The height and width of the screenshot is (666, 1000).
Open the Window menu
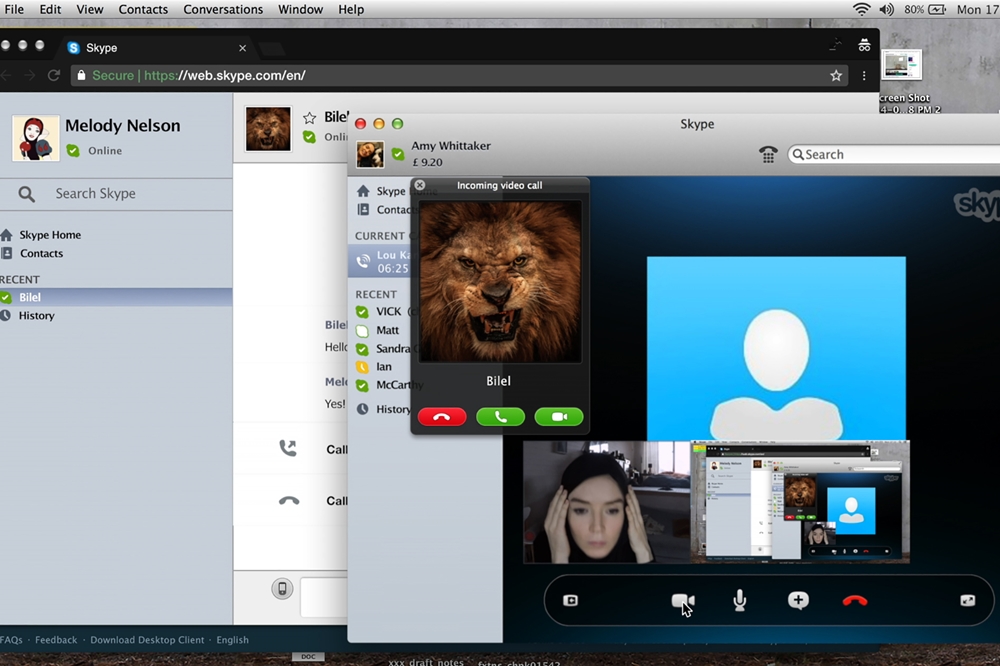(300, 10)
